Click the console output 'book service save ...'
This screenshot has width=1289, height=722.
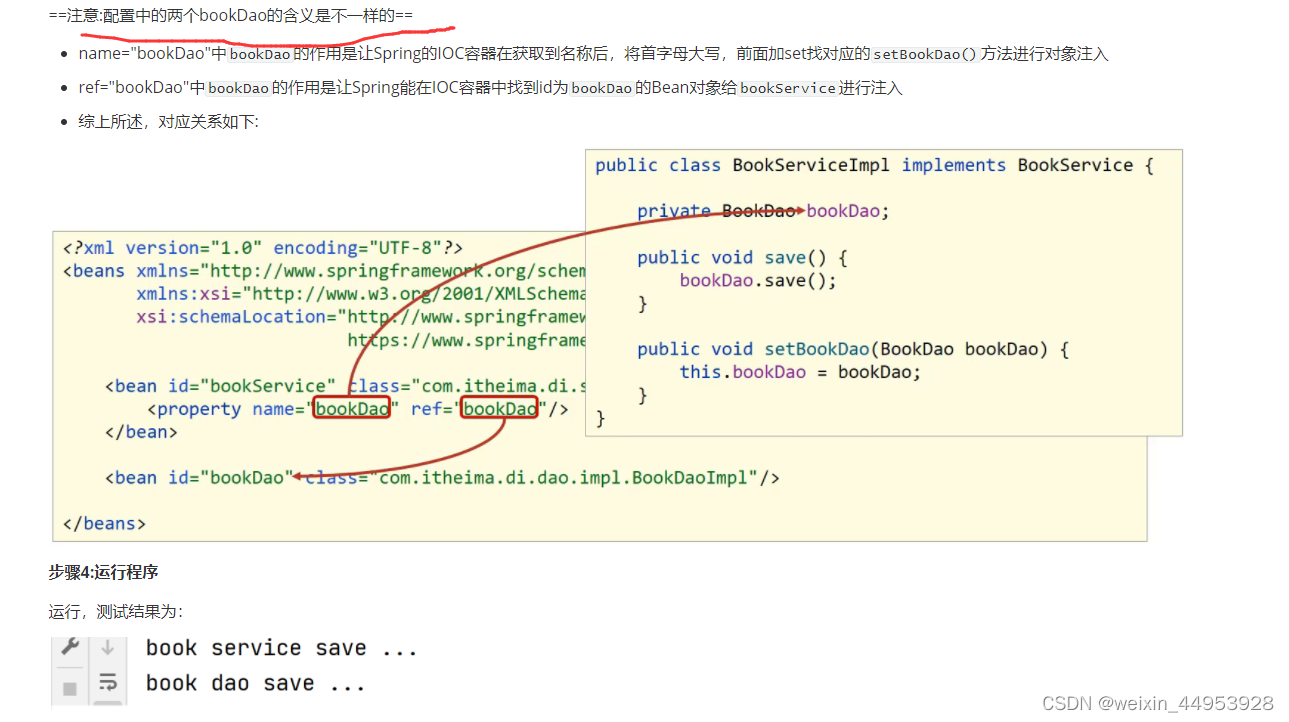(281, 648)
